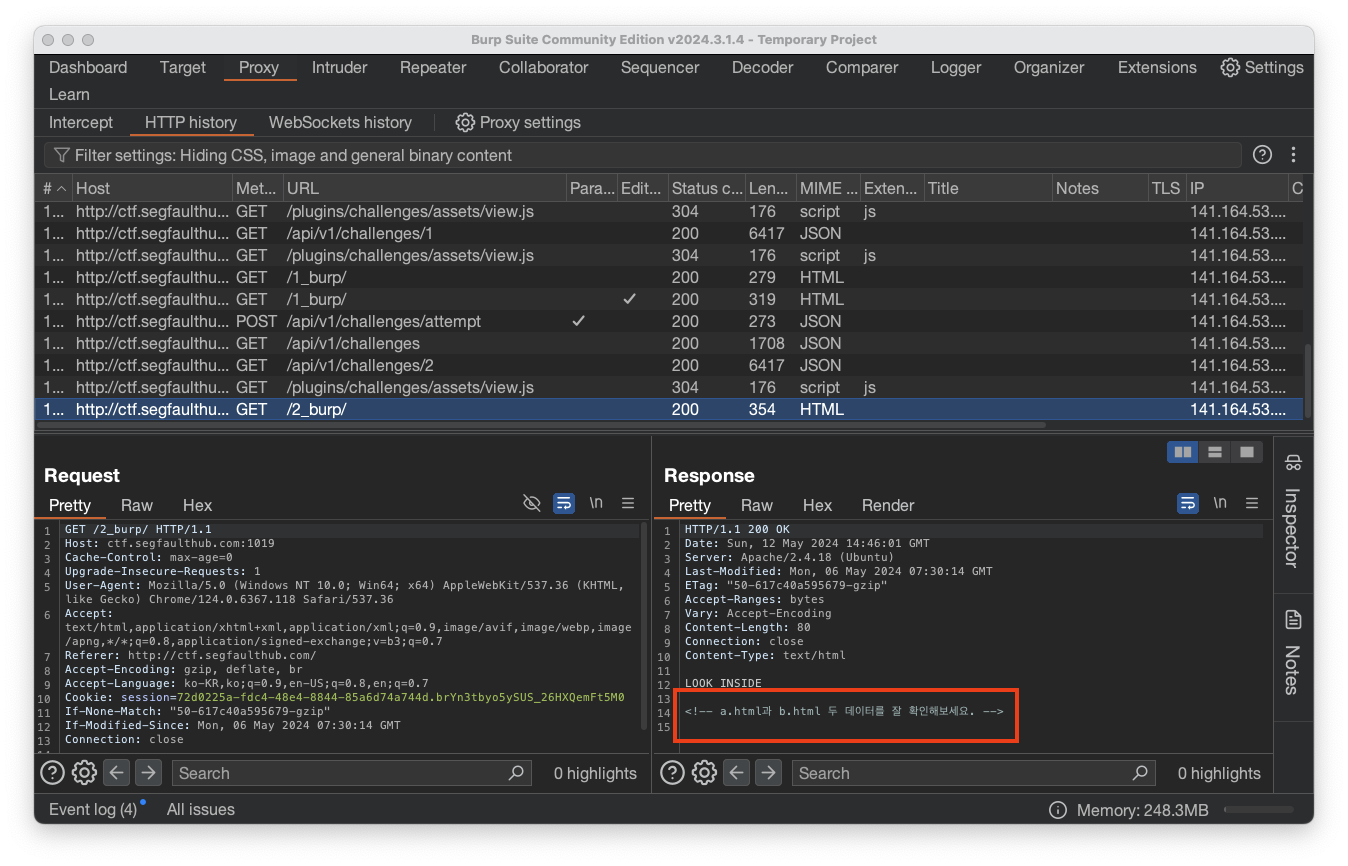
Task: Select the POST /api/v1/challenges/attempt row
Action: pos(669,321)
